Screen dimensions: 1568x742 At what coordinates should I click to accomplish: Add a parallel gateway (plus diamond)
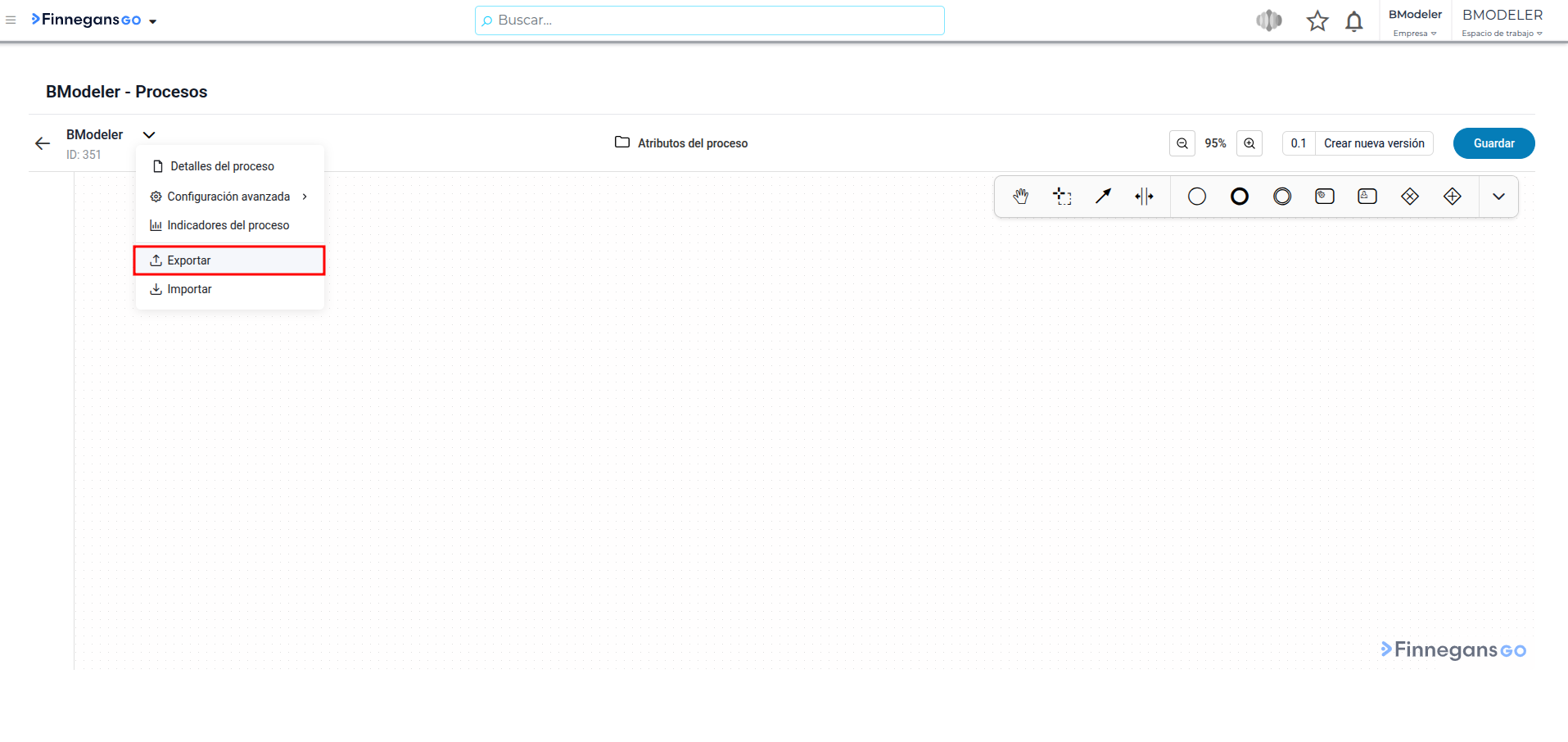click(1453, 197)
